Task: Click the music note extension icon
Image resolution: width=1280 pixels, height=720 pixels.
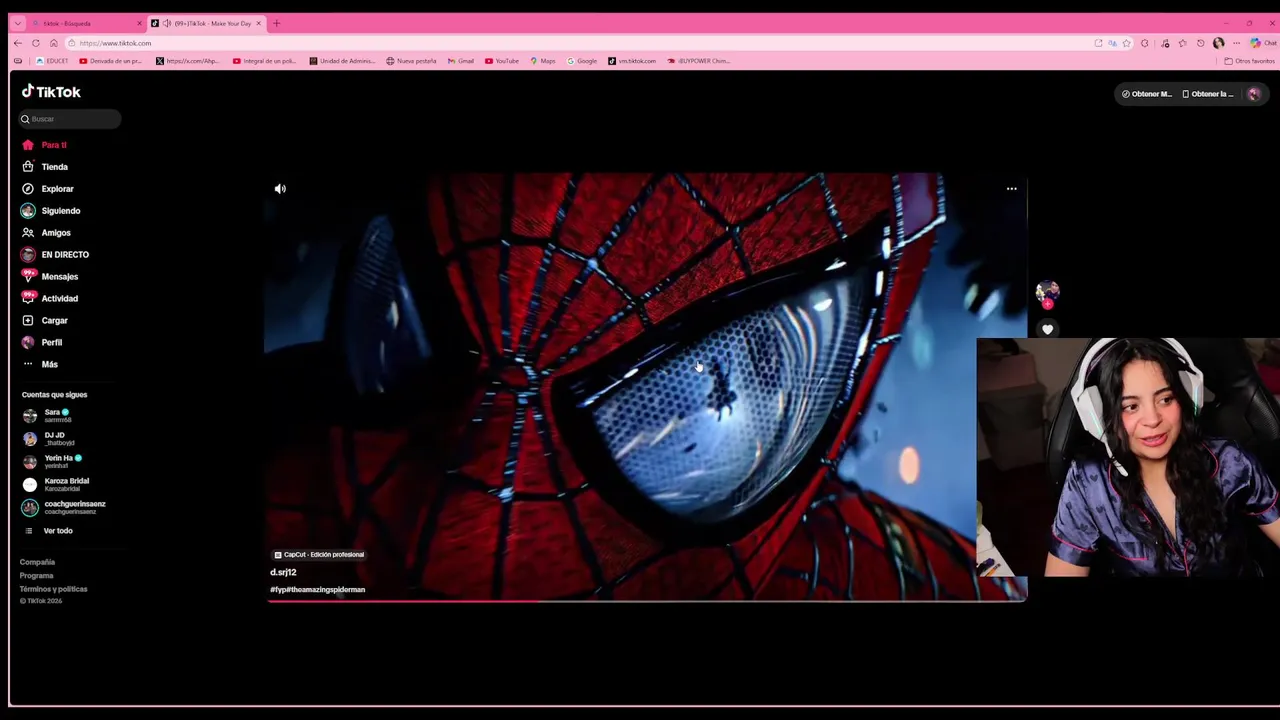Action: click(x=1164, y=43)
